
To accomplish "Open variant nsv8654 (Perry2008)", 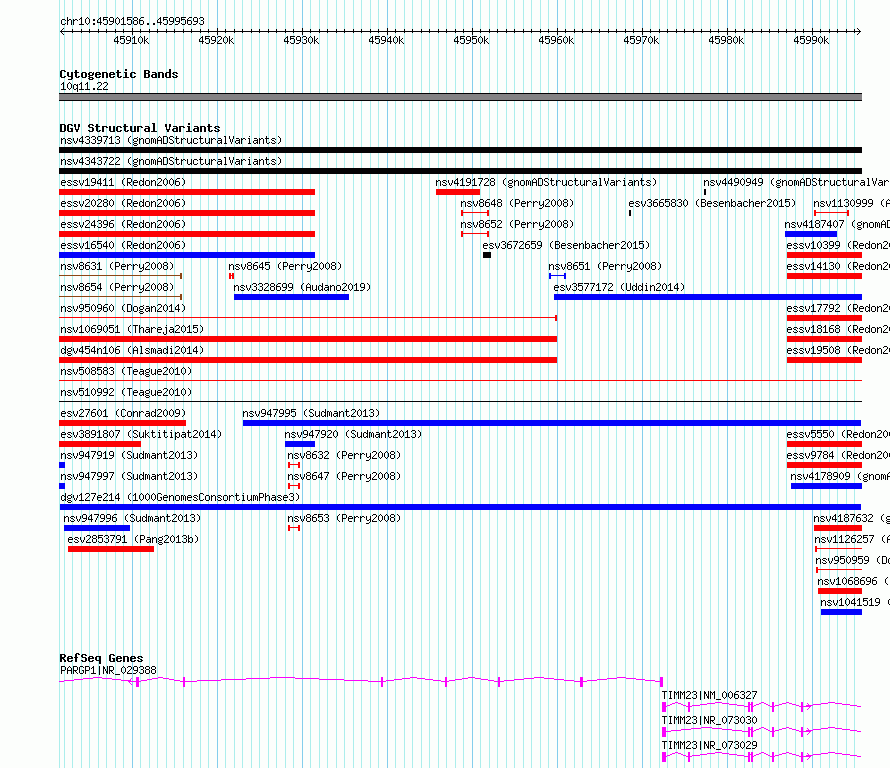I will click(117, 287).
